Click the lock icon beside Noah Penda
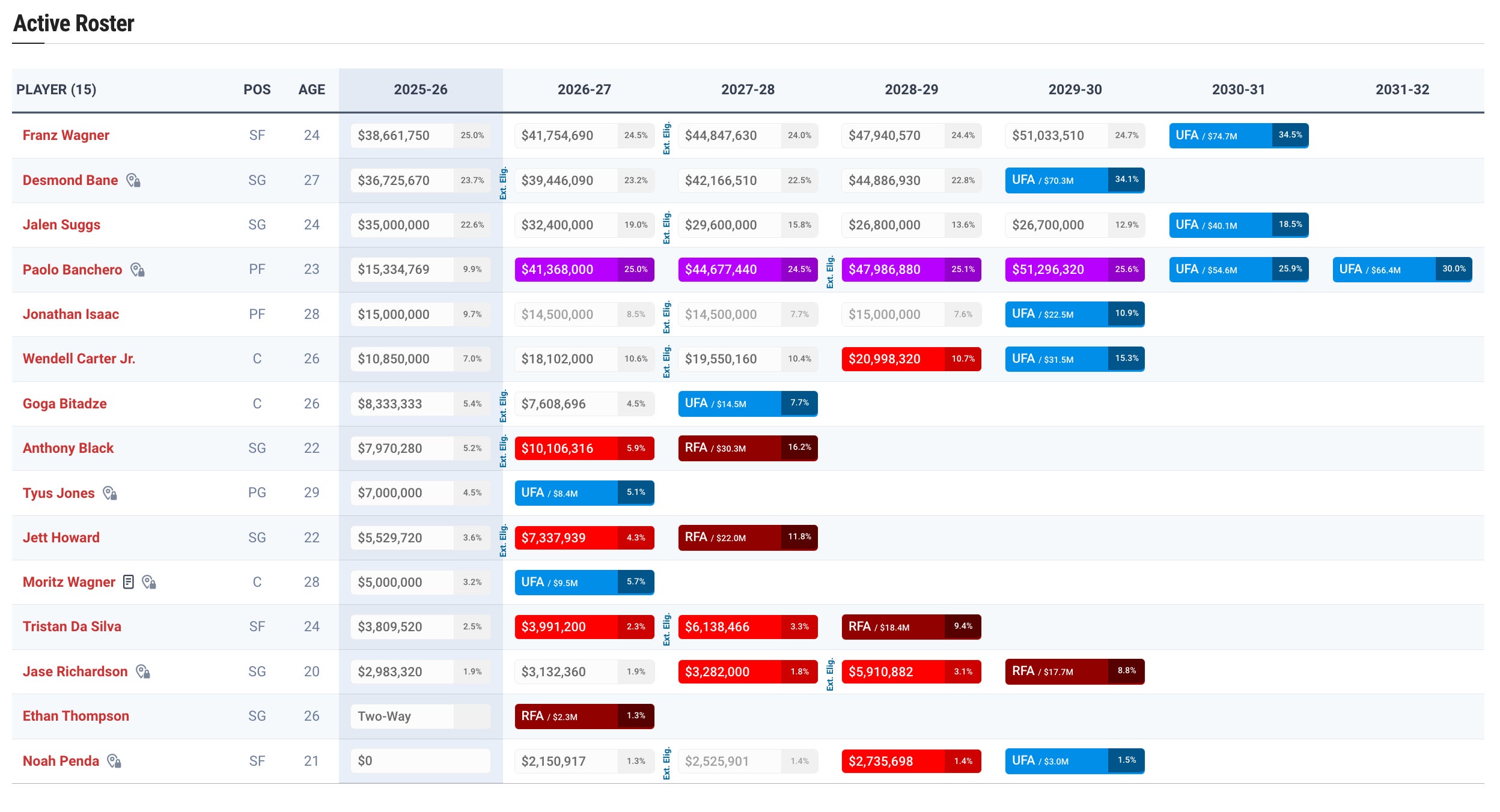Viewport: 1500px width, 812px height. pos(114,761)
